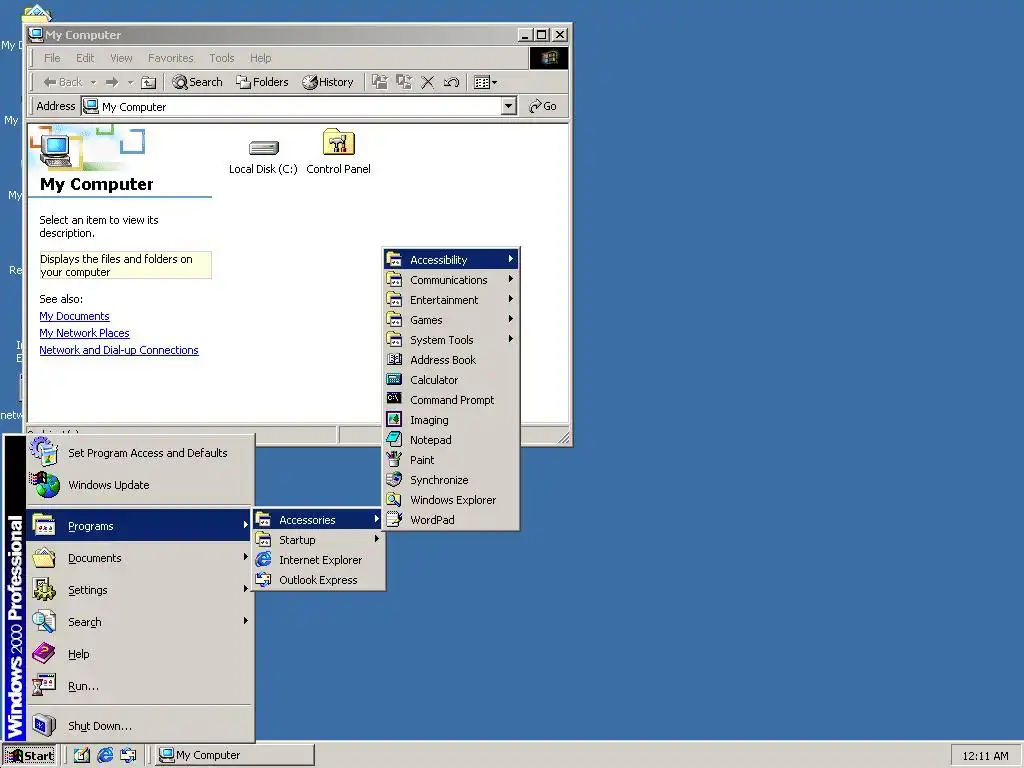
Task: Expand the Startup submenu
Action: 318,540
